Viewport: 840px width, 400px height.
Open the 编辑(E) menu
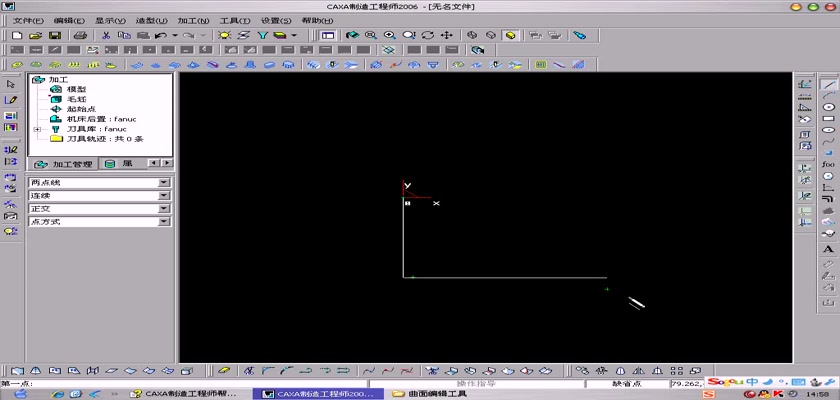(x=69, y=20)
